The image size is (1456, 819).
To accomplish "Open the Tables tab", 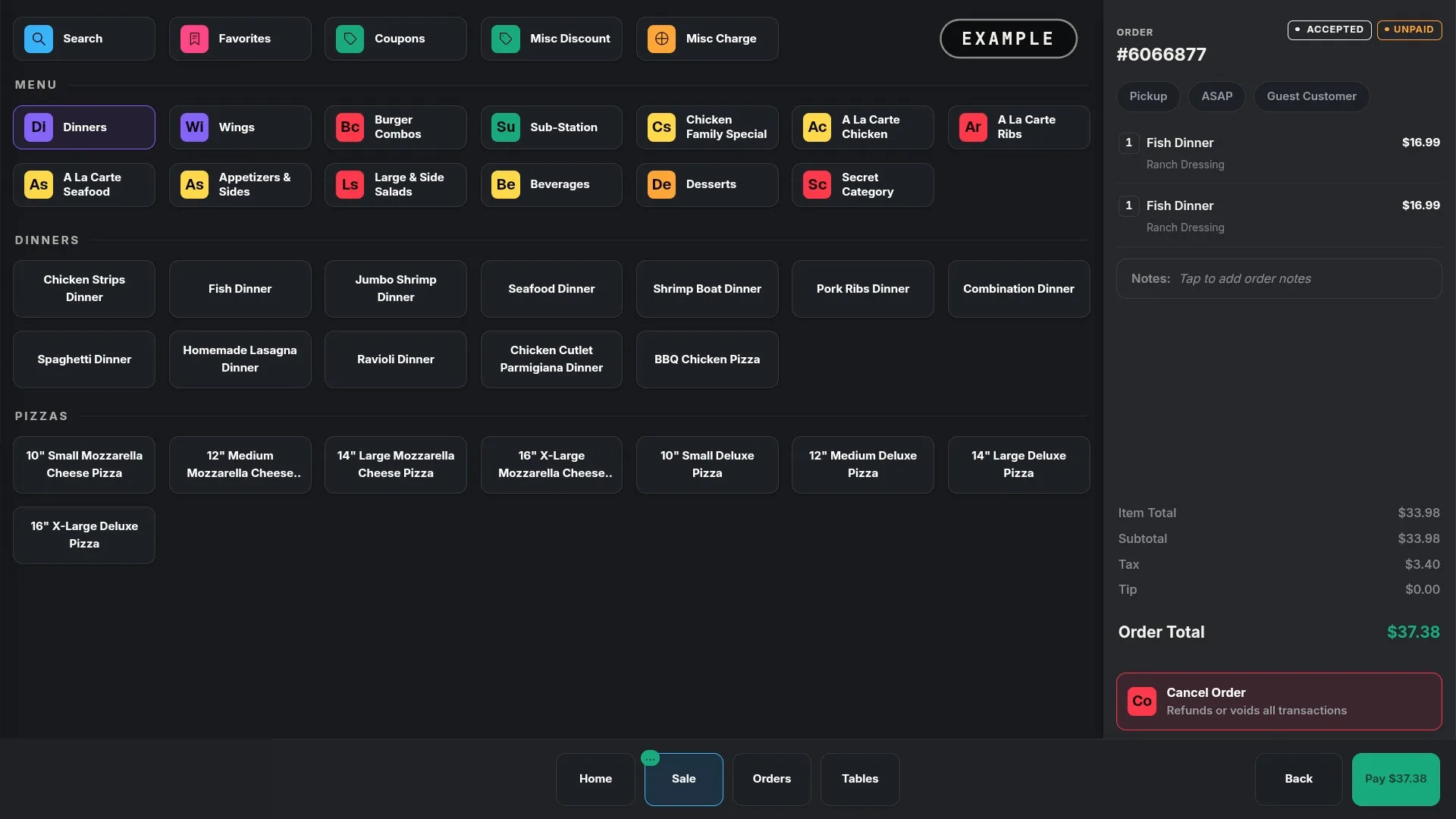I will [860, 779].
